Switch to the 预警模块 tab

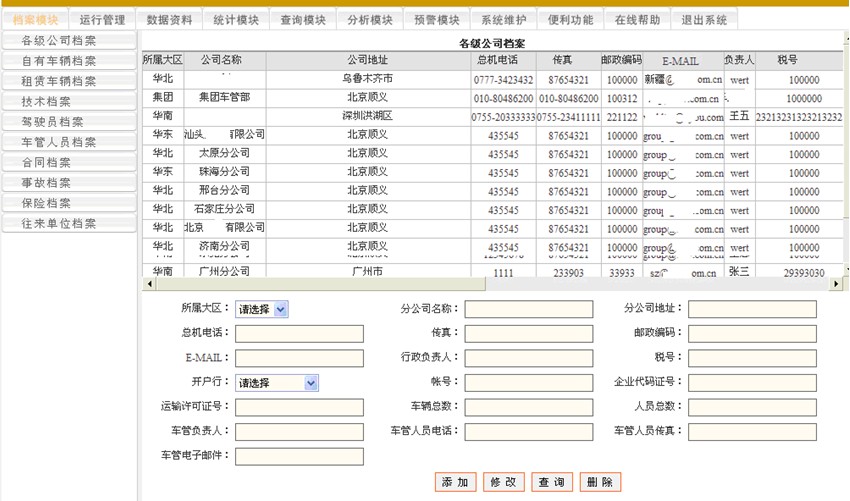(437, 20)
